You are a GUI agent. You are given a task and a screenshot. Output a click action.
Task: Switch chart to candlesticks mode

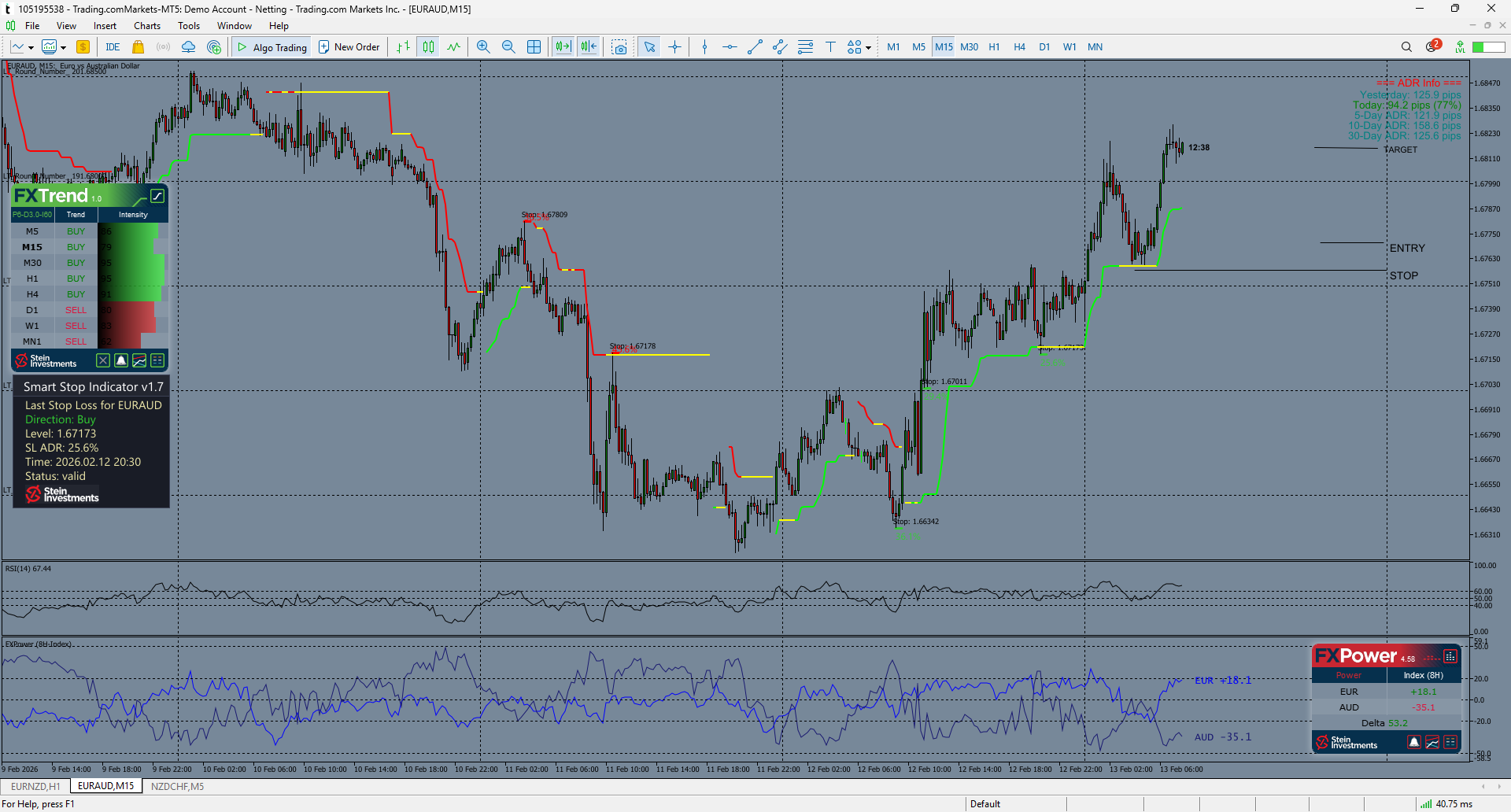(x=428, y=47)
